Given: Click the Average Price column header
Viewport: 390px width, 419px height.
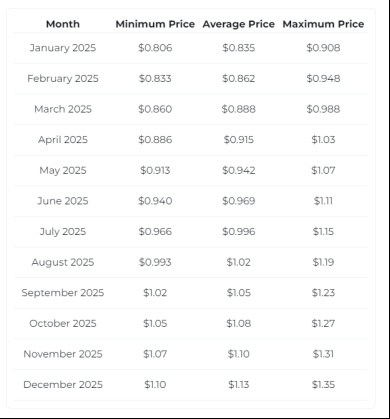Looking at the screenshot, I should (x=239, y=24).
